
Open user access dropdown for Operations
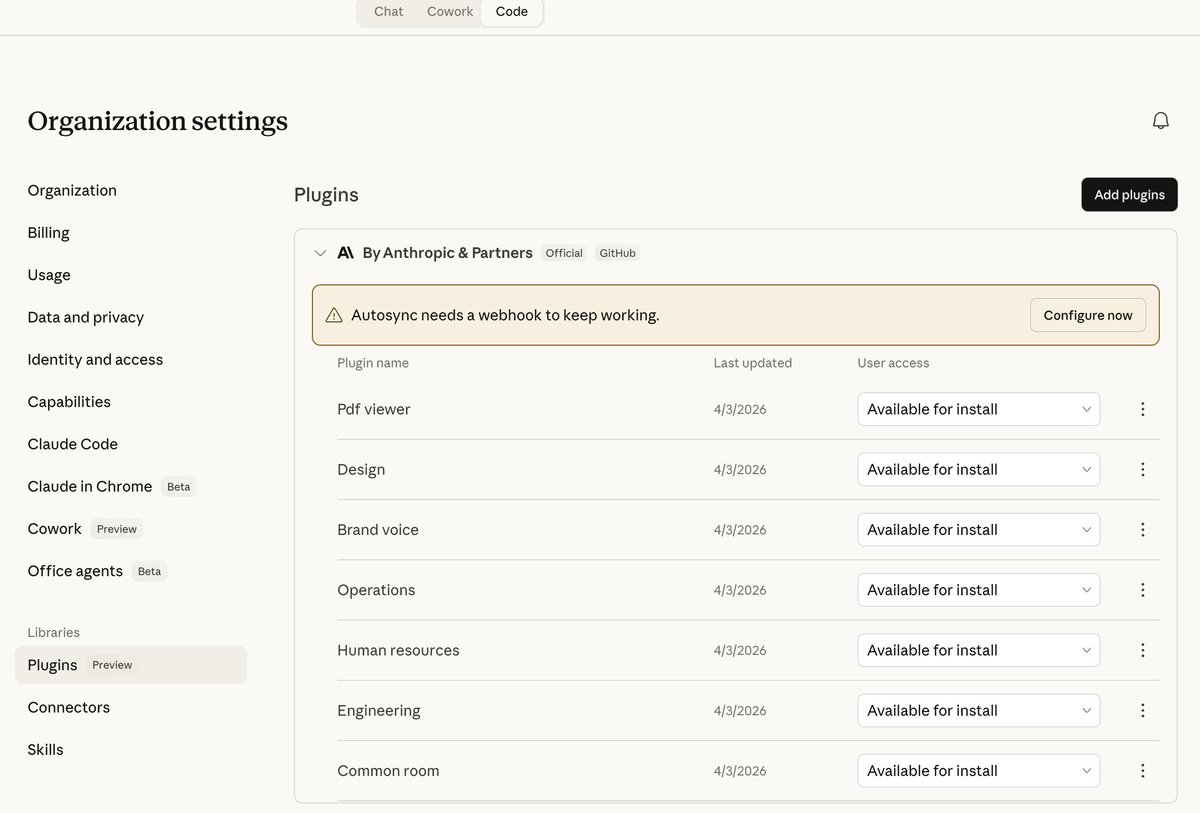point(978,590)
